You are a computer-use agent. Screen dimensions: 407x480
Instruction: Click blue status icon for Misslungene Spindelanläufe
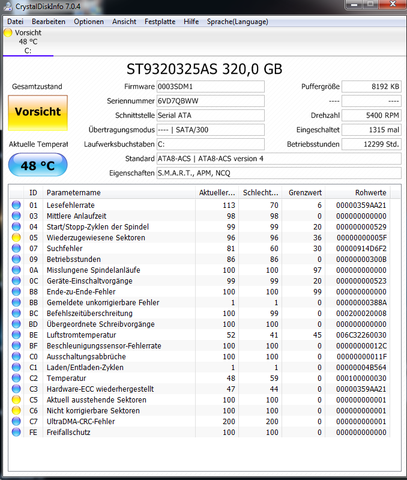pos(16,270)
